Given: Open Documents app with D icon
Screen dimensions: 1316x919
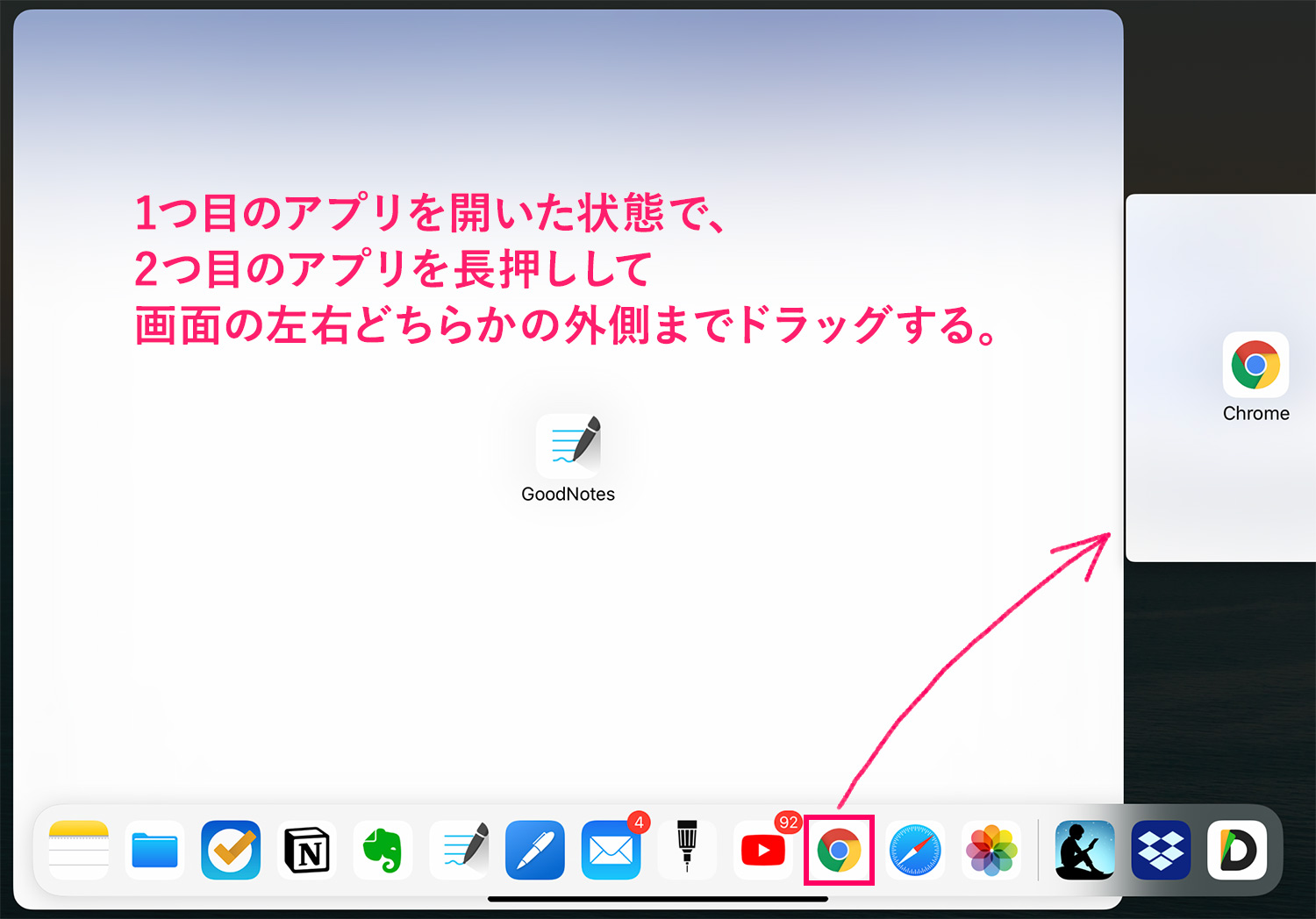Looking at the screenshot, I should pos(1237,850).
